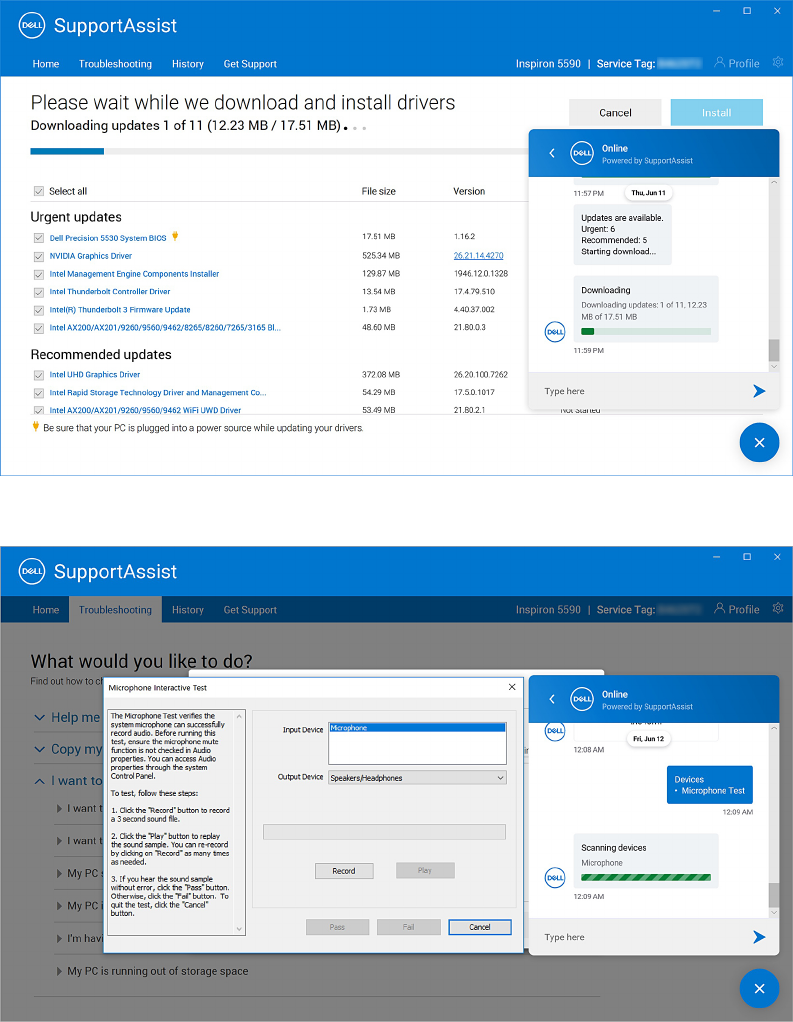
Task: Uncheck Dell Precision 5530 System BIOS
Action: point(38,238)
